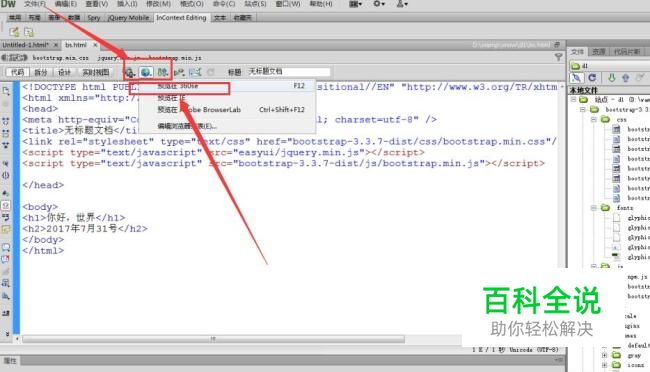650x372 pixels.
Task: Click the green Get Files arrow
Action: 611,78
